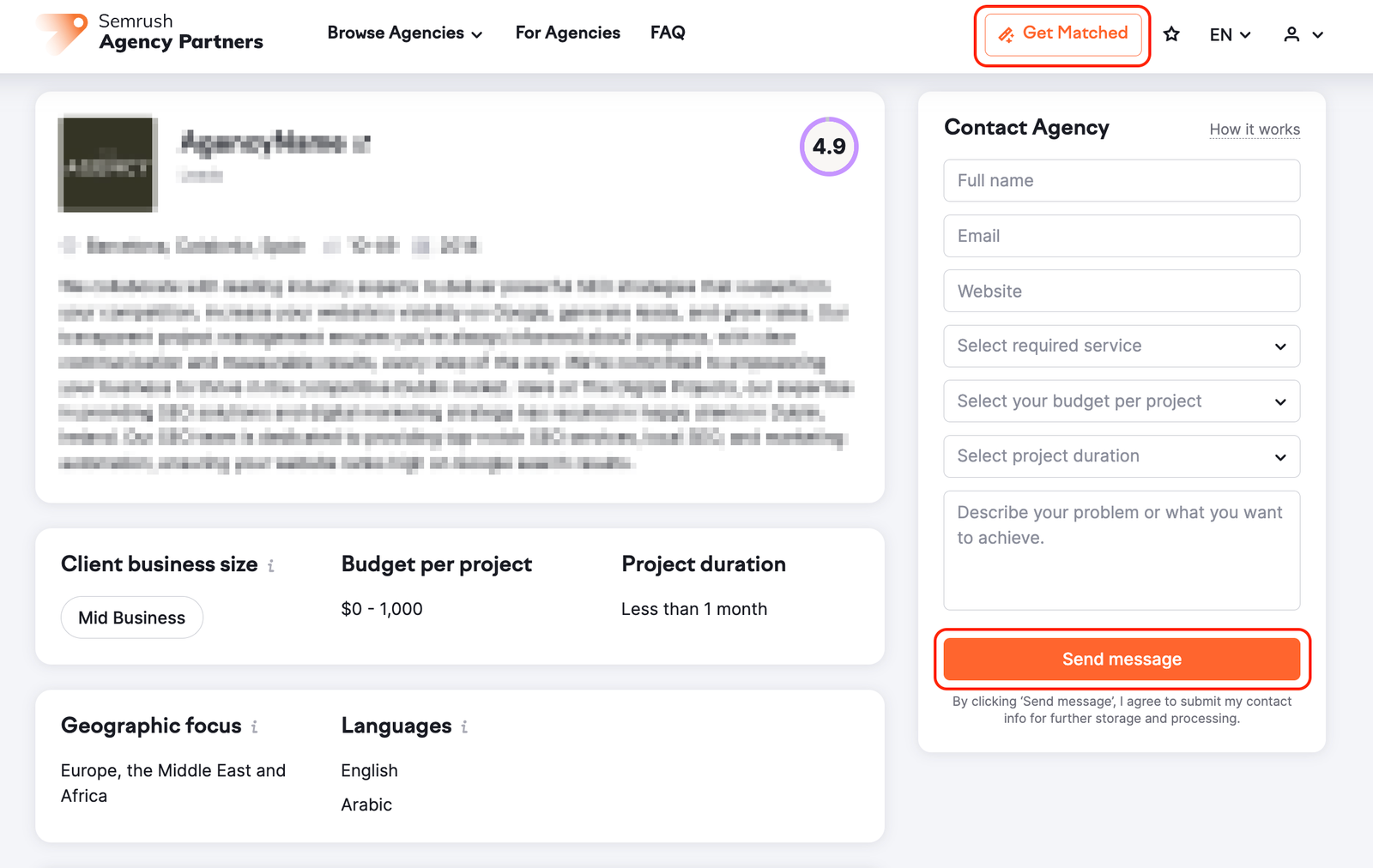Click the verified badge next to the agency name
The width and height of the screenshot is (1373, 868).
click(x=361, y=142)
